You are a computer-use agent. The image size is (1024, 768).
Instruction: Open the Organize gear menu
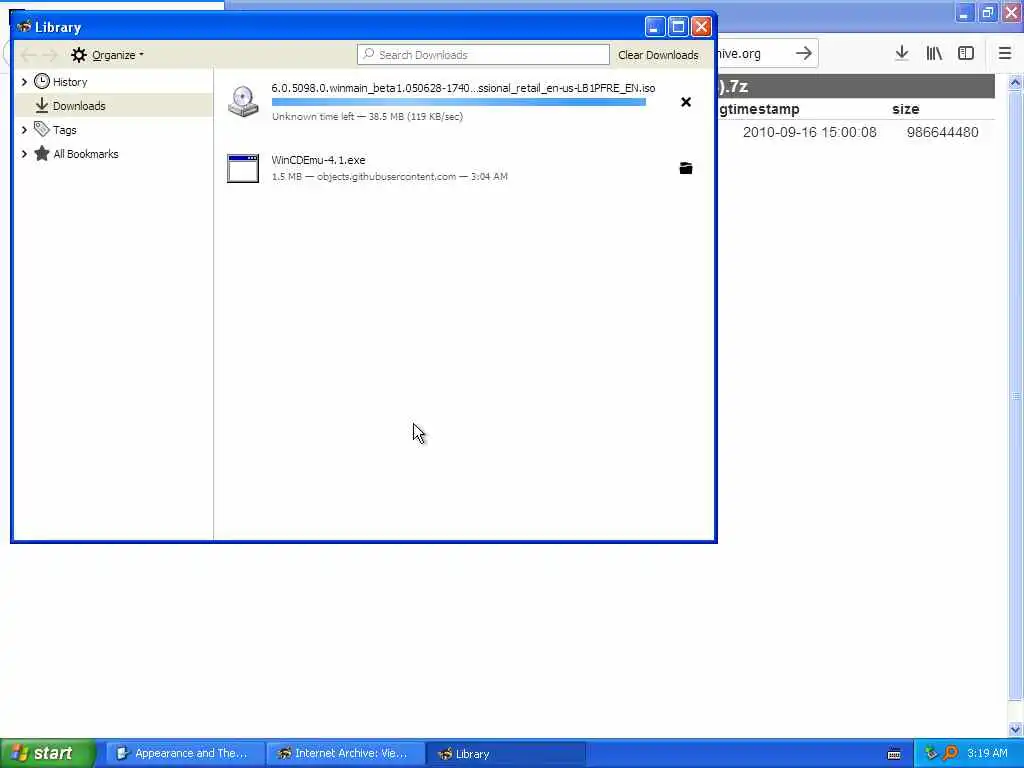[x=108, y=55]
